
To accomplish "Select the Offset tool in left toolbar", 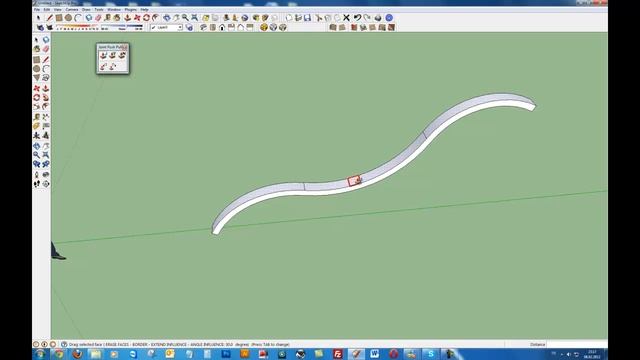I will (x=46, y=107).
